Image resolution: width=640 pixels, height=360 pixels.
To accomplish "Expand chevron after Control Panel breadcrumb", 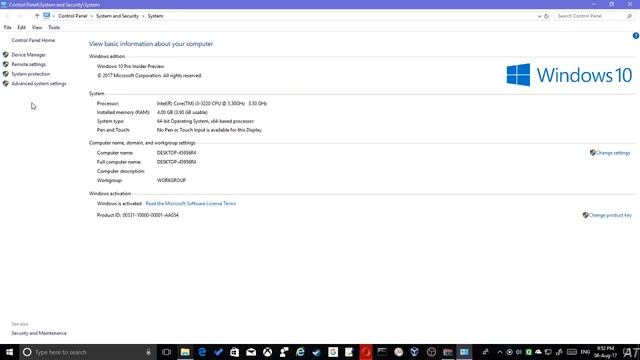I will (x=91, y=16).
